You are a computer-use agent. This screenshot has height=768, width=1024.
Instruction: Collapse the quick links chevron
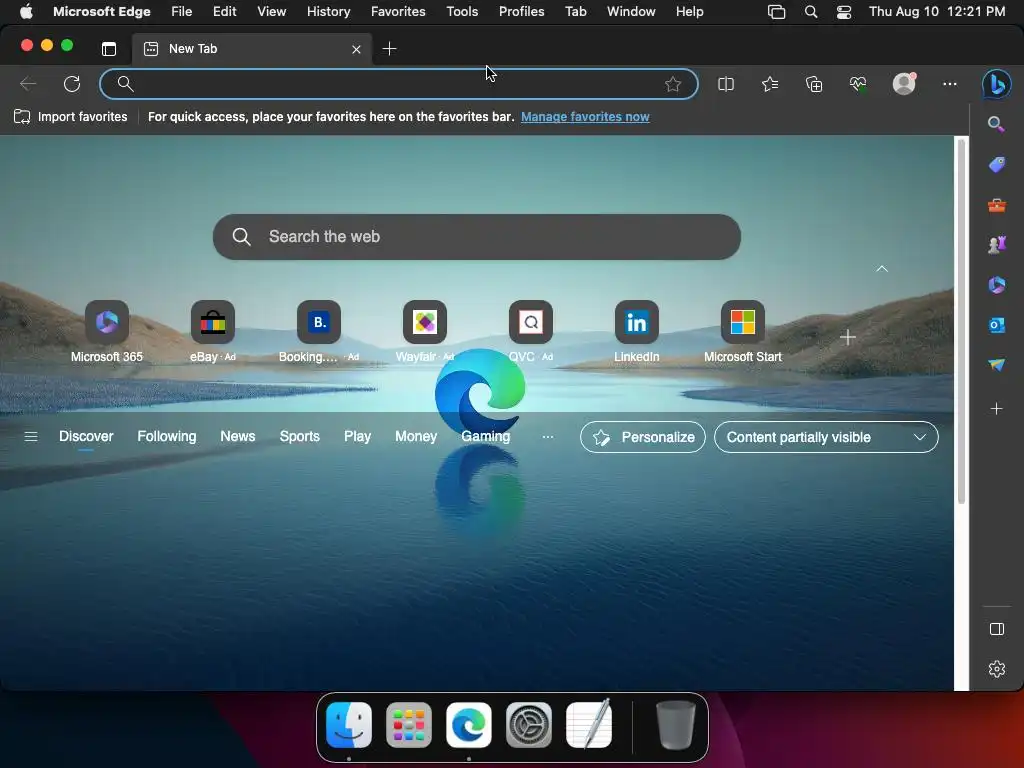(882, 269)
